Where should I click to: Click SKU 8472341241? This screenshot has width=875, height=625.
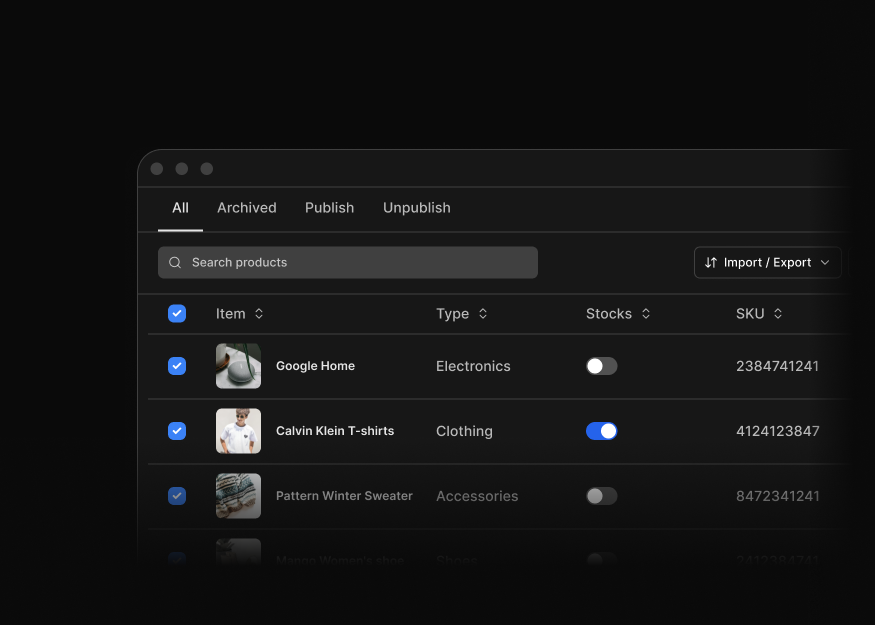[x=778, y=496]
